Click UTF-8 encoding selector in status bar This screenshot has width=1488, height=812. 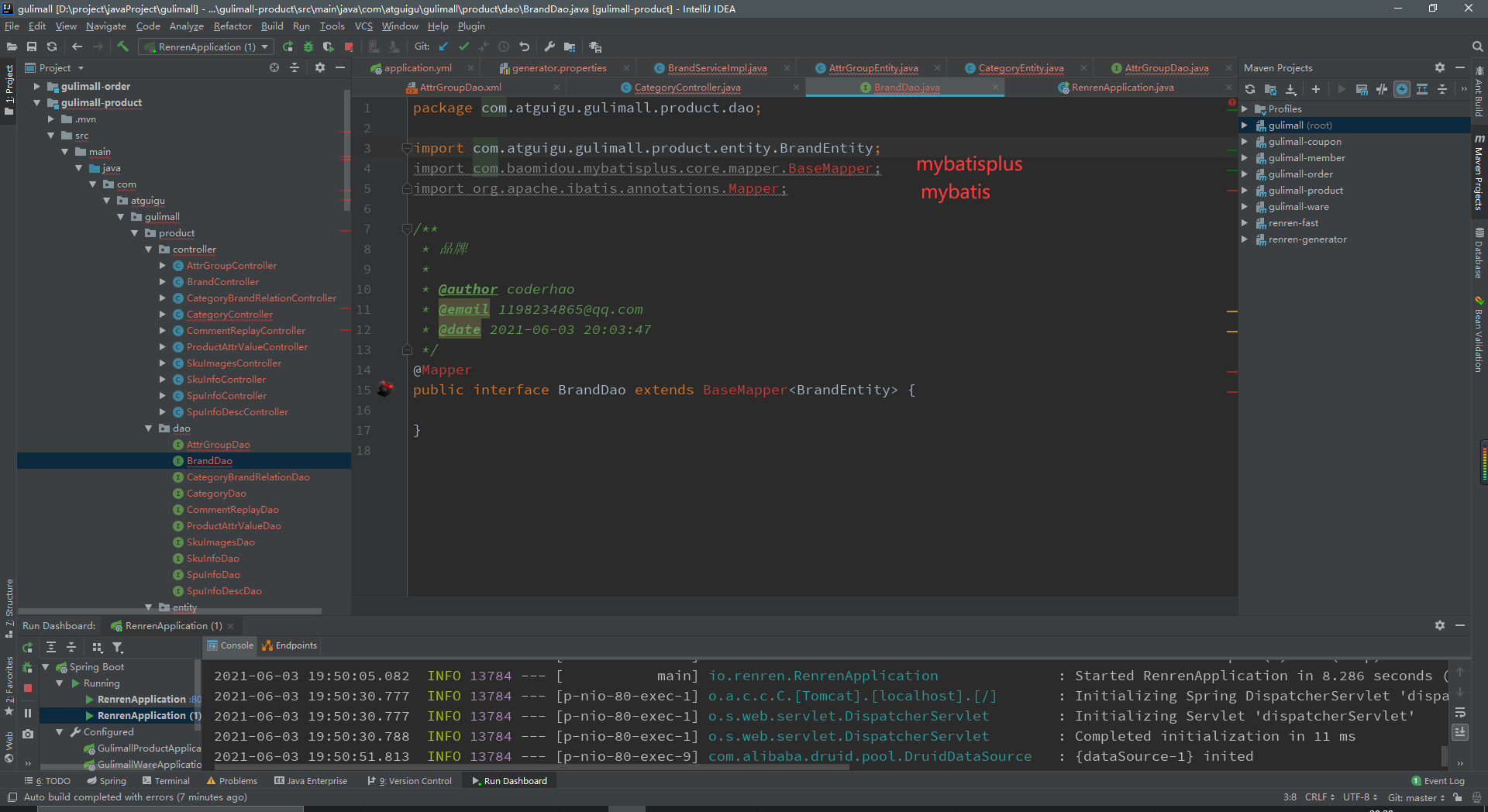[x=1360, y=797]
